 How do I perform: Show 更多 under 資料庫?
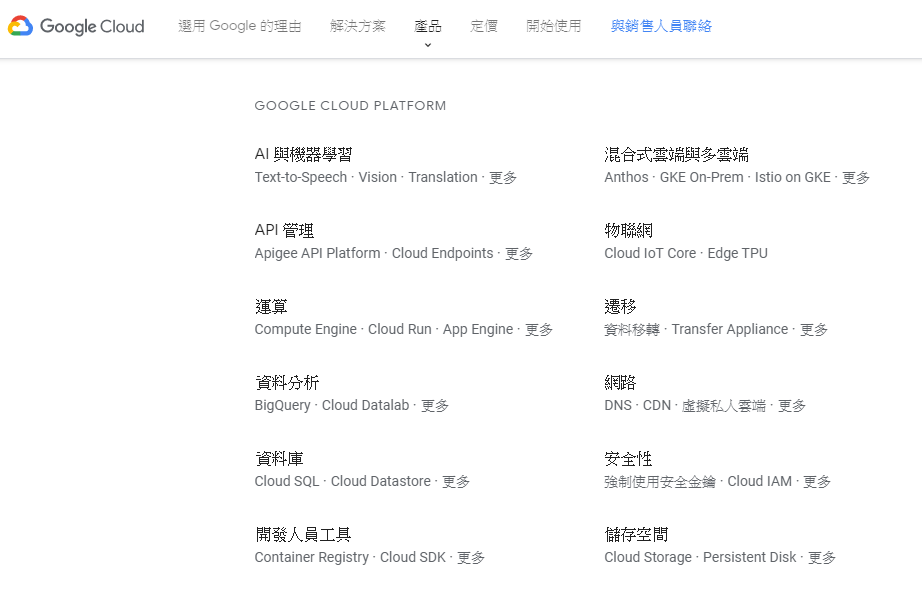(456, 481)
